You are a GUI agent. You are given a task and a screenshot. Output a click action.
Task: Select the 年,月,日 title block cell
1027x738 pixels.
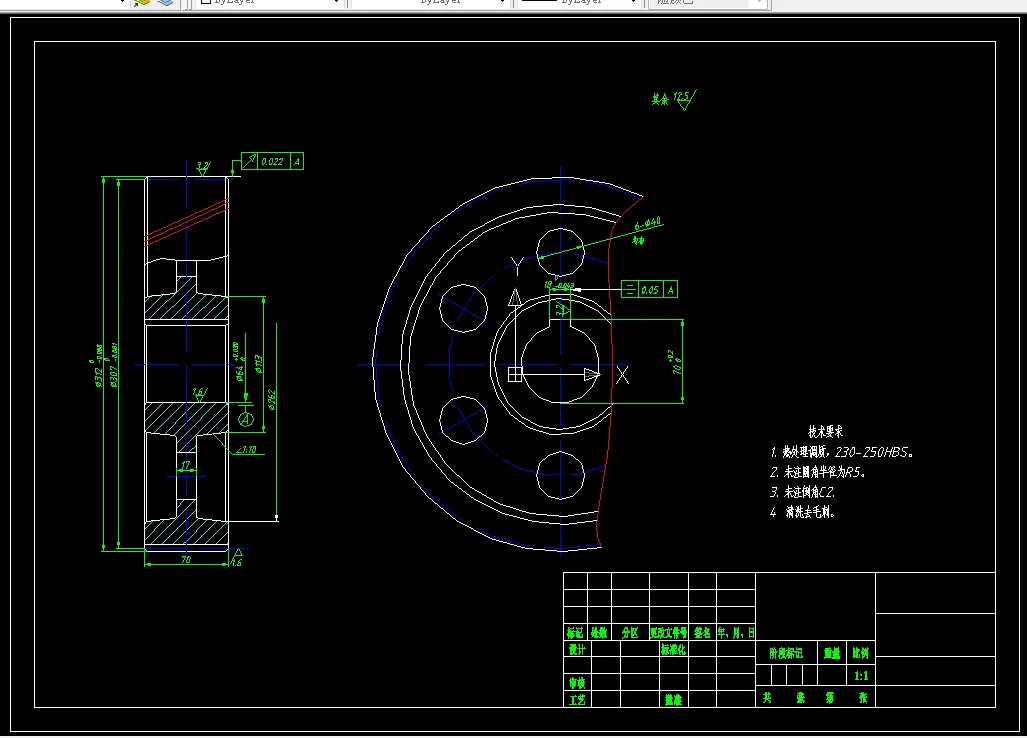click(736, 633)
